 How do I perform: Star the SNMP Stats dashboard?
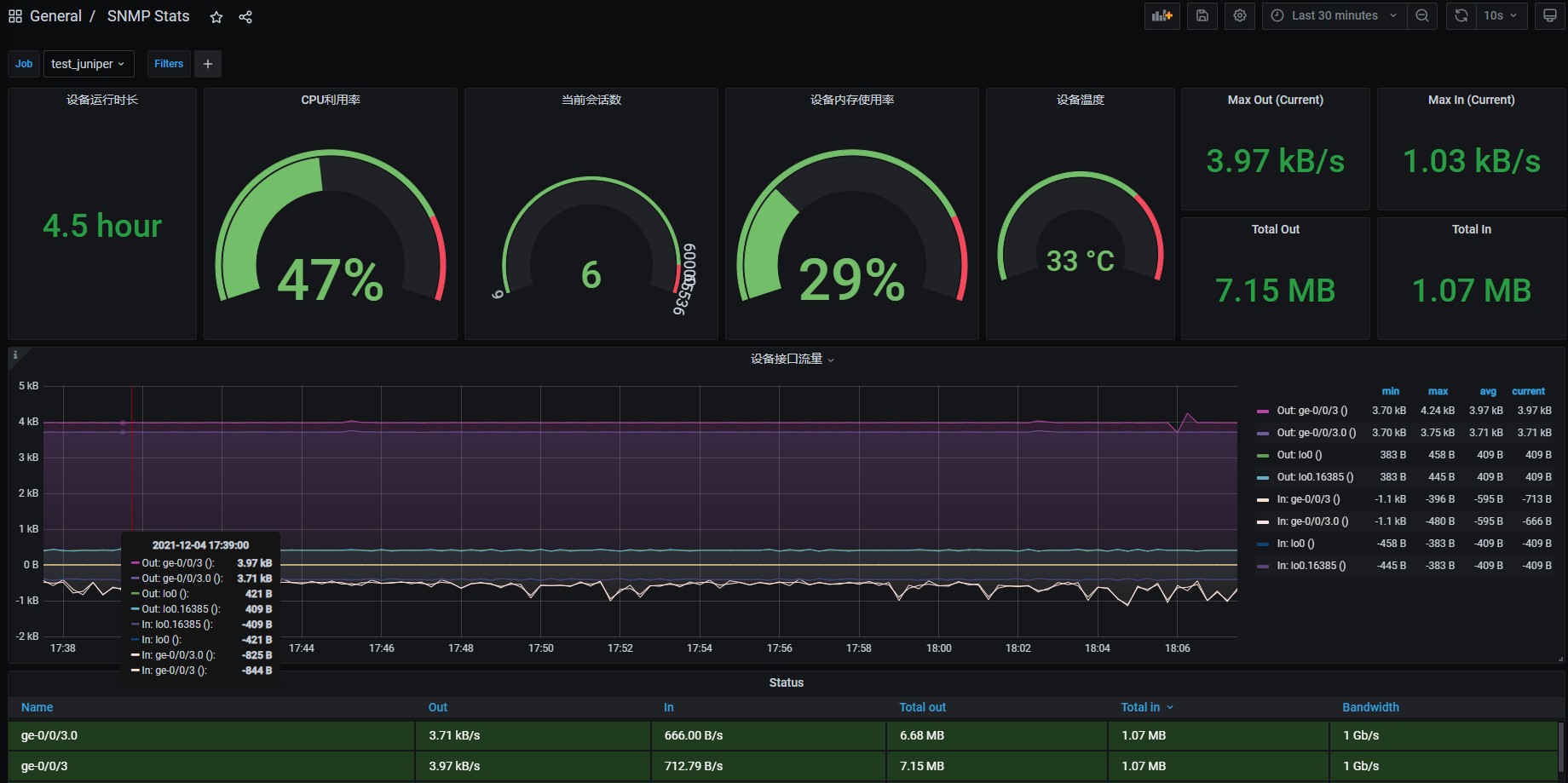pyautogui.click(x=216, y=17)
